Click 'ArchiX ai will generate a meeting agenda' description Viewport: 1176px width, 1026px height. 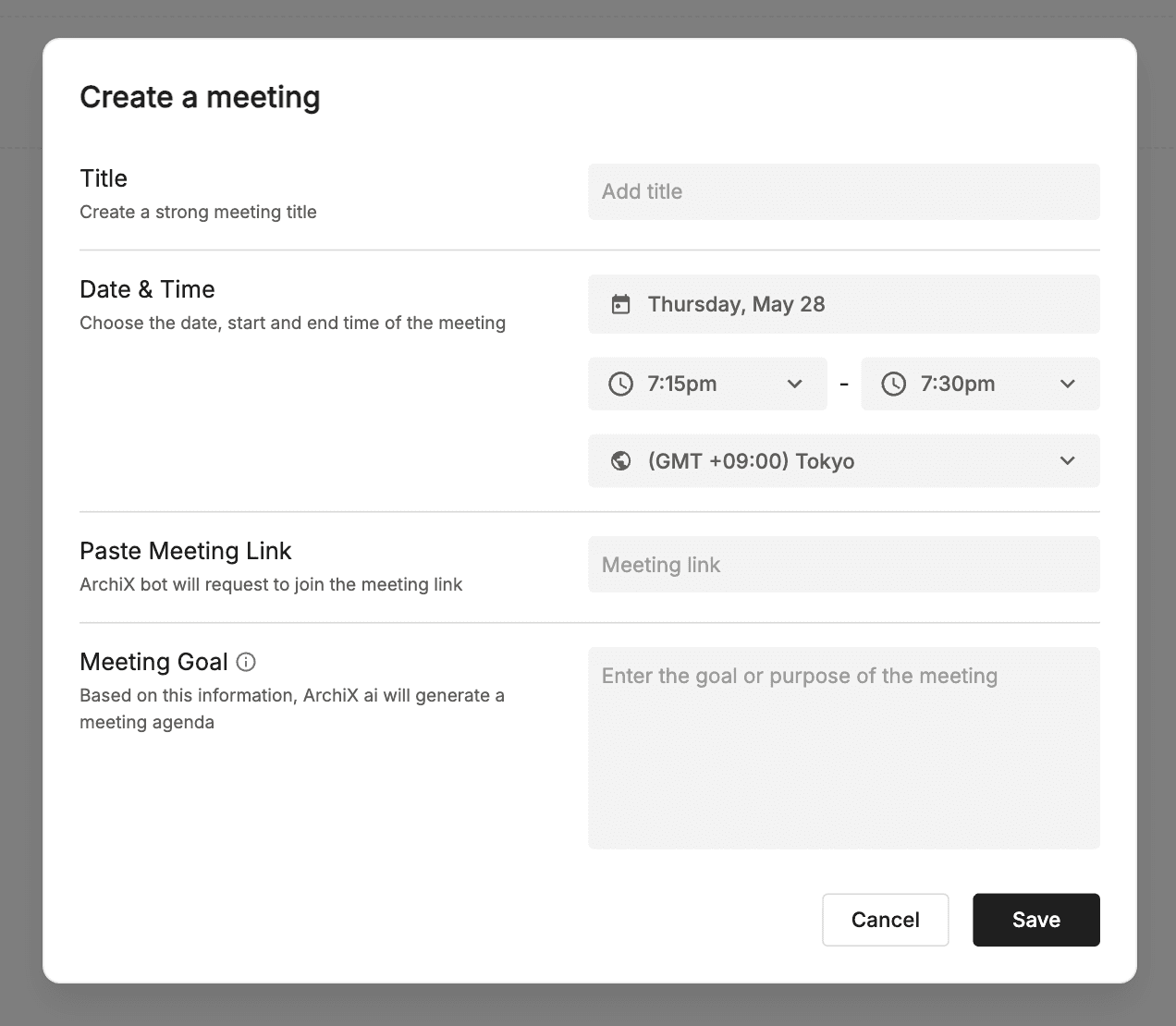pyautogui.click(x=292, y=708)
